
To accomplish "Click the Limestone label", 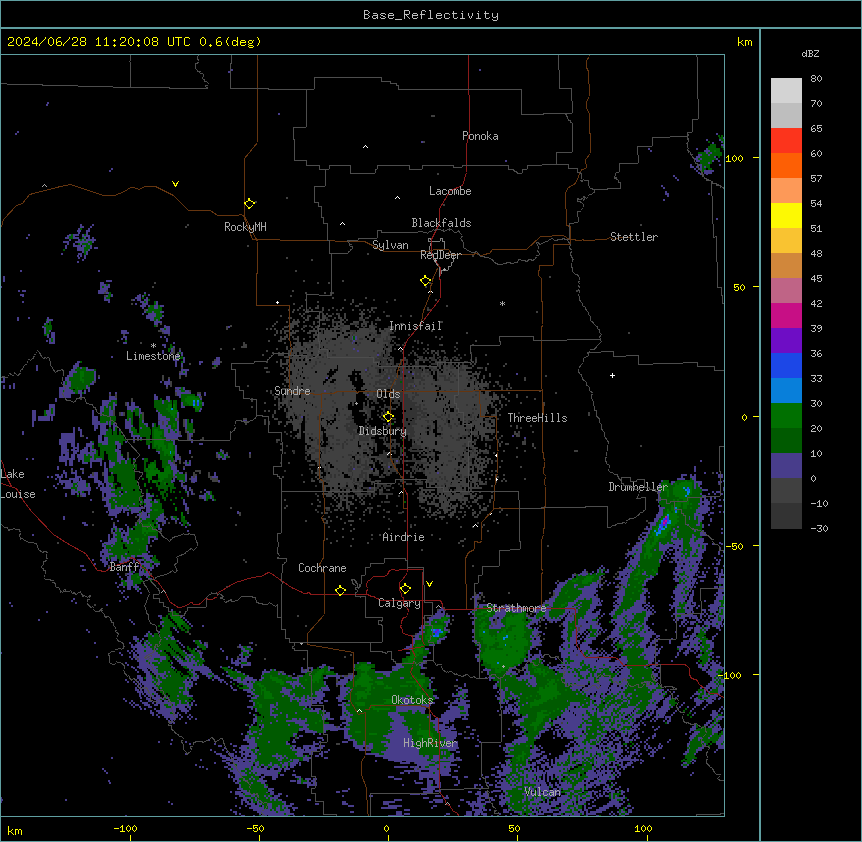I will (153, 356).
